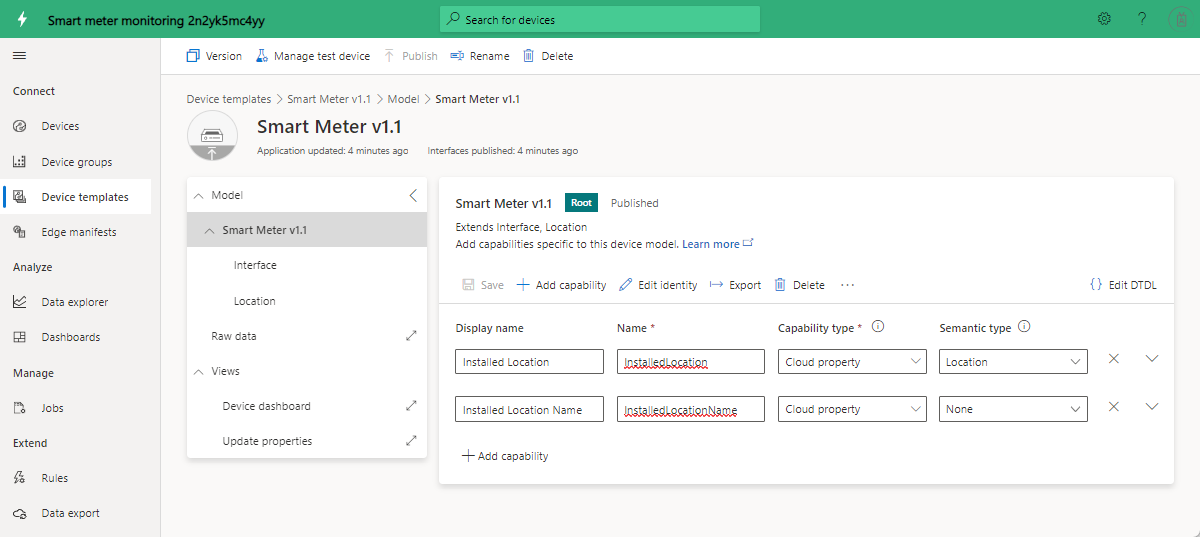Click the Model breadcrumb link

(403, 99)
